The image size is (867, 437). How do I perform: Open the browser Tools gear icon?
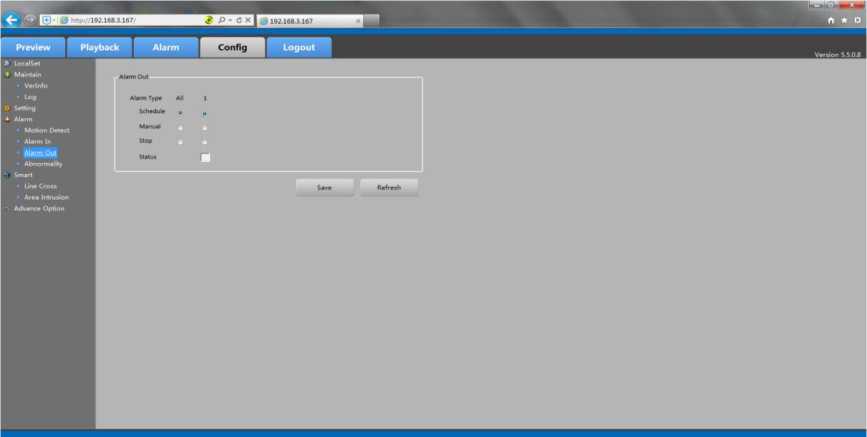[857, 21]
